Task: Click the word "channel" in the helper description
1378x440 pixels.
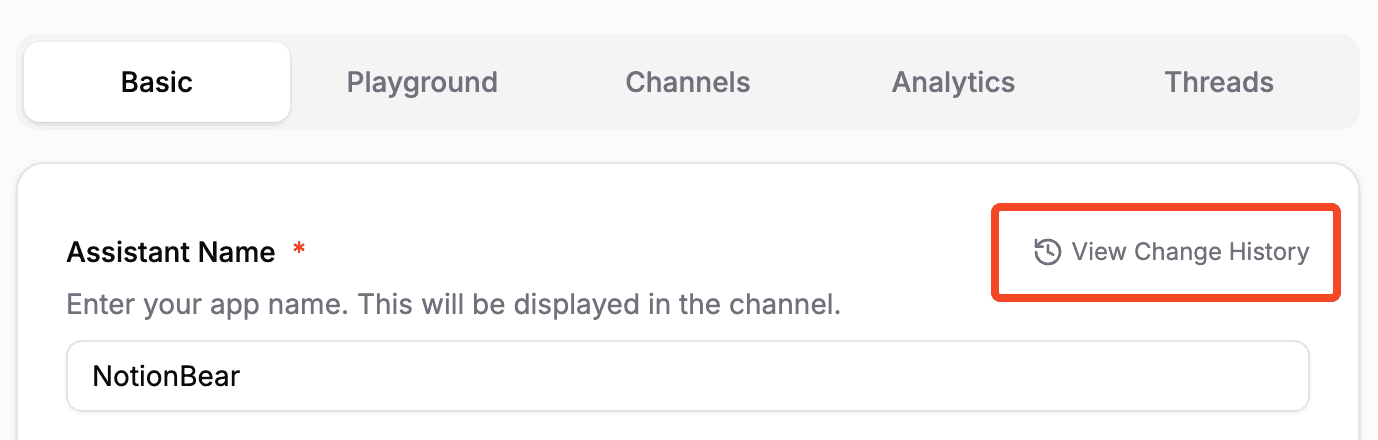Action: 792,304
